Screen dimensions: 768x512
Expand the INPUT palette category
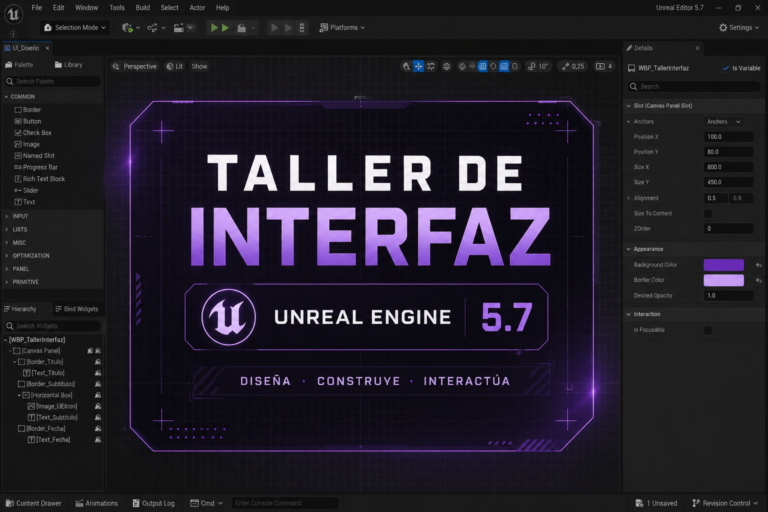click(x=6, y=216)
